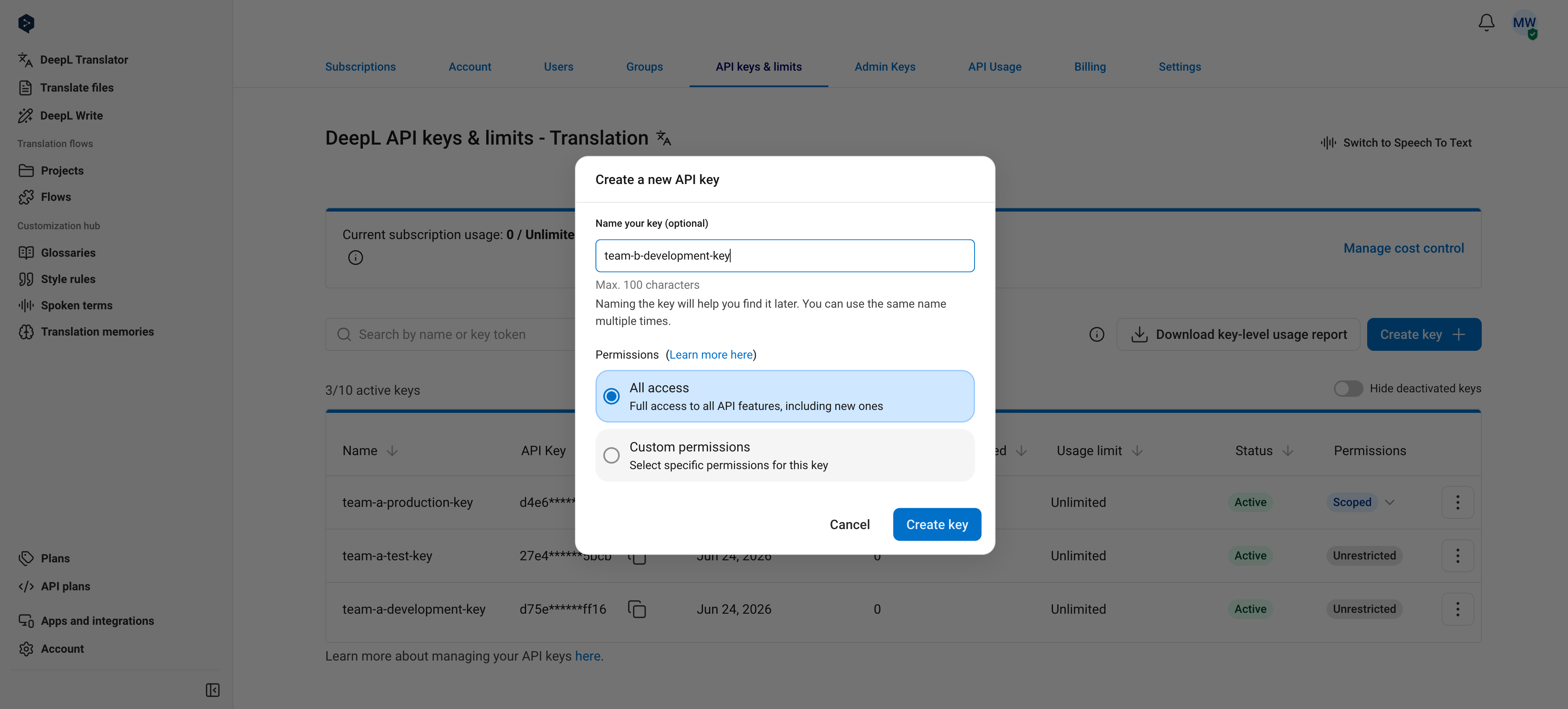Focus the key name input field
This screenshot has width=1568, height=709.
(x=784, y=256)
